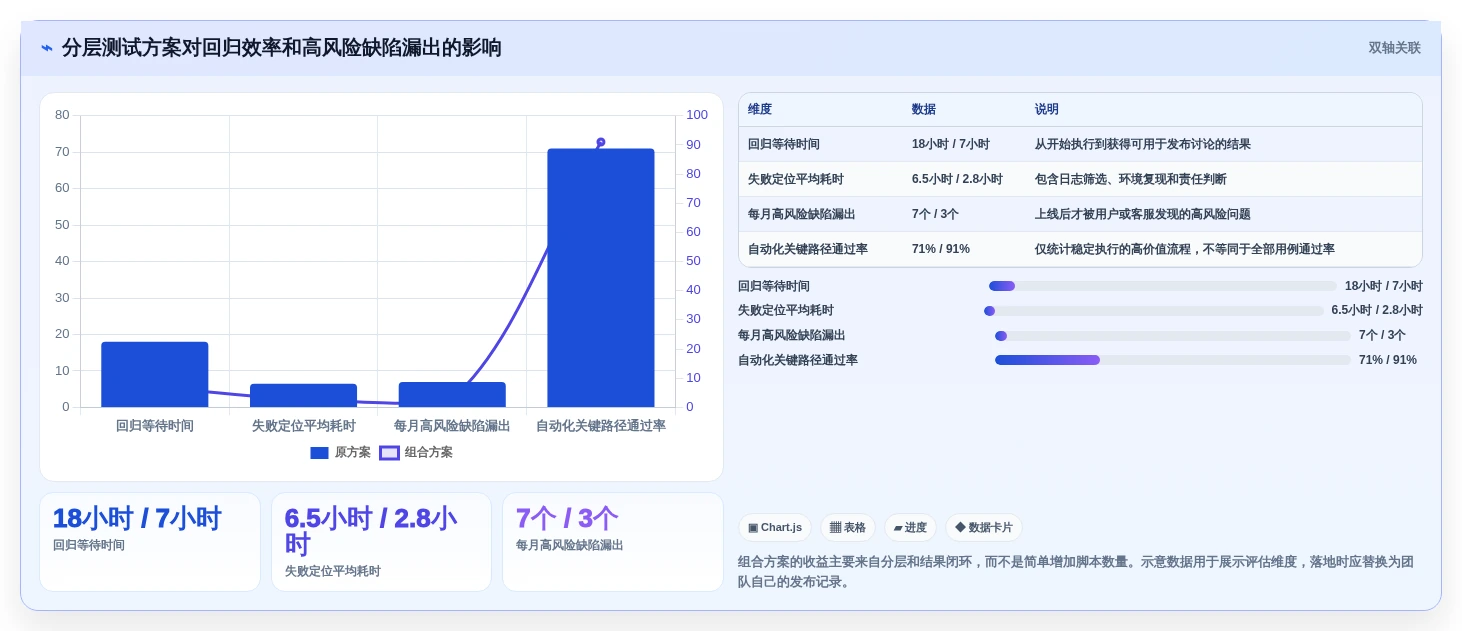Image resolution: width=1462 pixels, height=631 pixels.
Task: Click the 失败定位平均耗时 progress bar
Action: 1154,311
